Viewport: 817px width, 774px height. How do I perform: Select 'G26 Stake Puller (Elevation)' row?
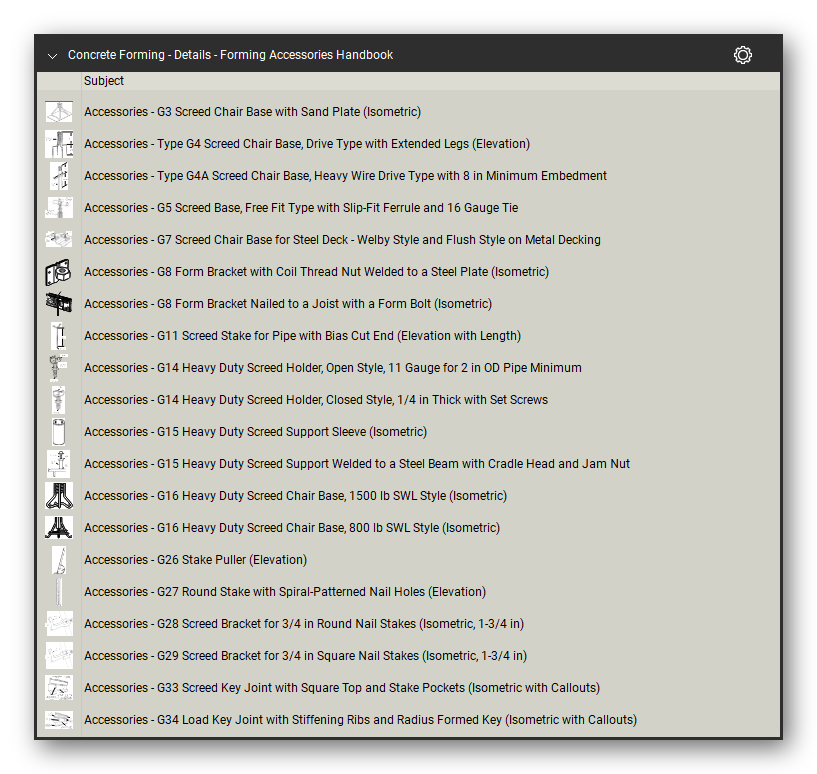click(408, 560)
